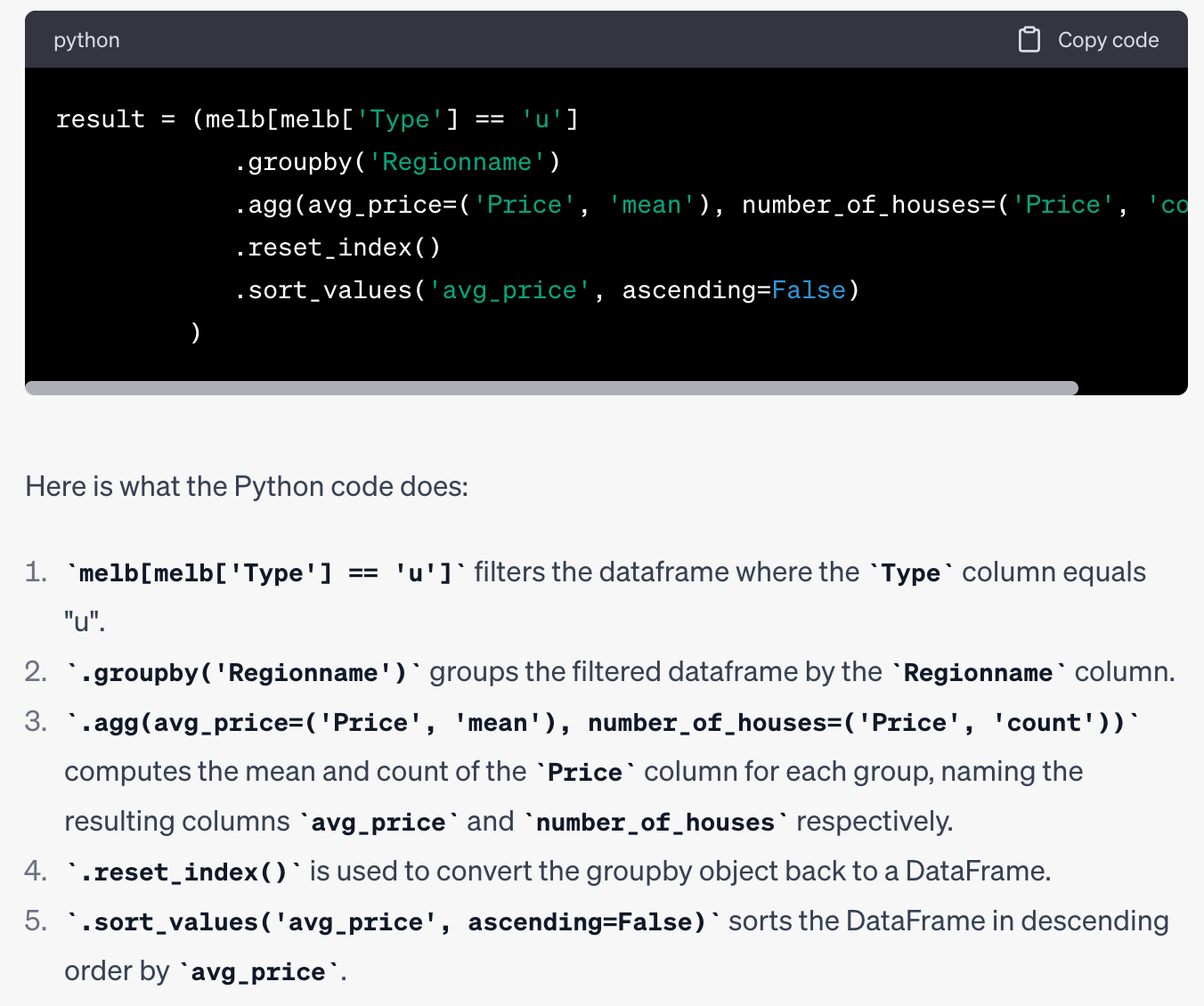The image size is (1204, 1006).
Task: Click the empty scrollbar track right of the thumb
Action: [1131, 388]
